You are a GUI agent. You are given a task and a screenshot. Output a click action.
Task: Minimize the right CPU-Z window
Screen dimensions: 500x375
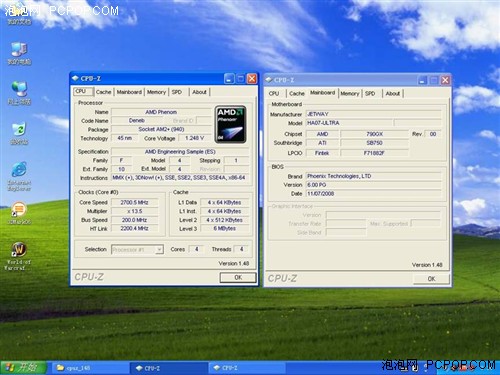click(x=422, y=80)
